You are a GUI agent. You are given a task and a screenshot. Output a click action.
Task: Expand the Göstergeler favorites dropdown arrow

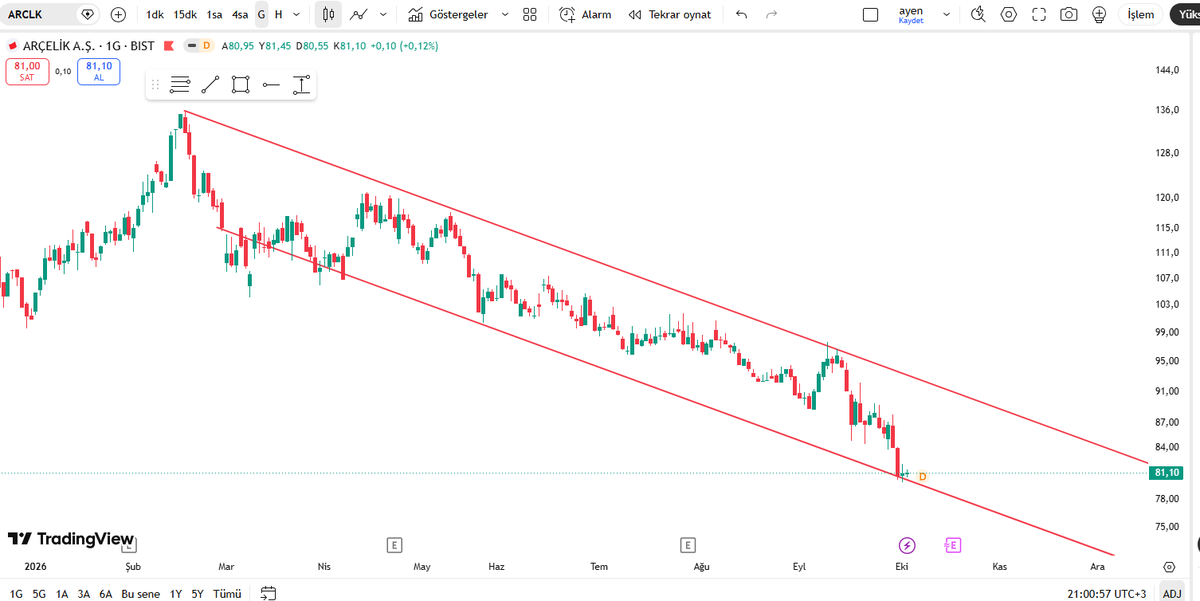click(504, 15)
